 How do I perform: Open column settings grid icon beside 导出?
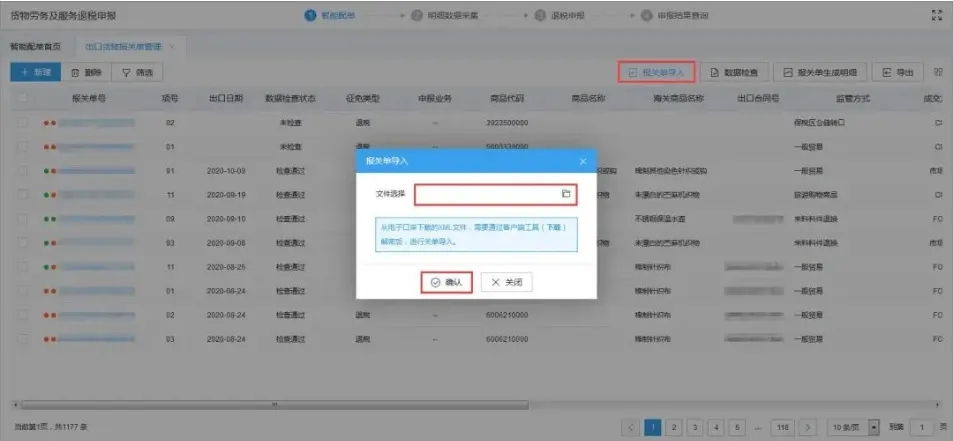[x=938, y=72]
